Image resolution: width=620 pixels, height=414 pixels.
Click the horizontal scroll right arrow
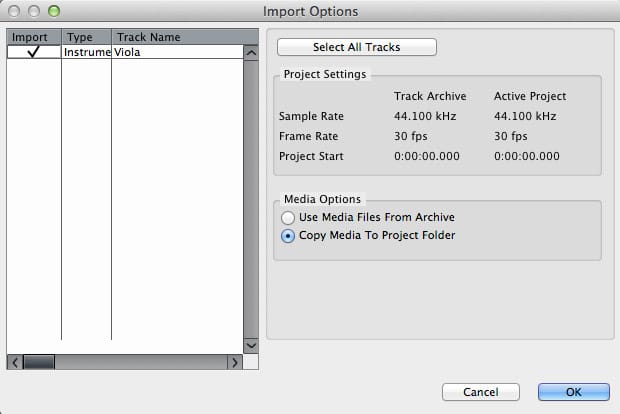[x=235, y=362]
